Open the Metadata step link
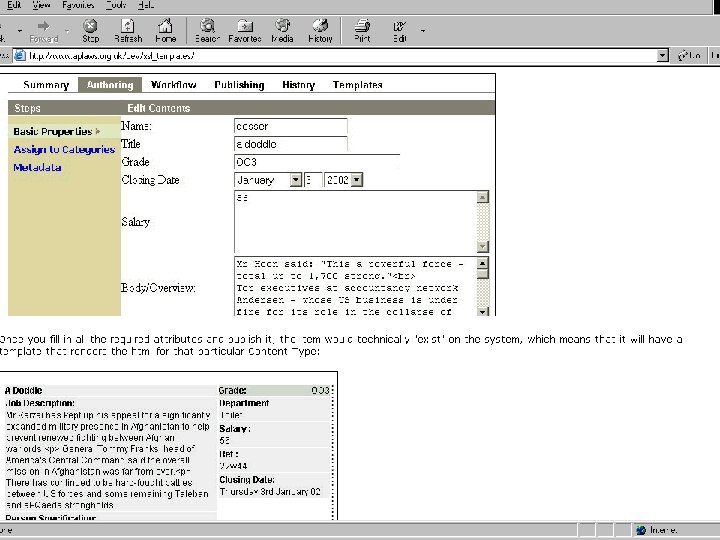Image resolution: width=720 pixels, height=540 pixels. pos(37,168)
